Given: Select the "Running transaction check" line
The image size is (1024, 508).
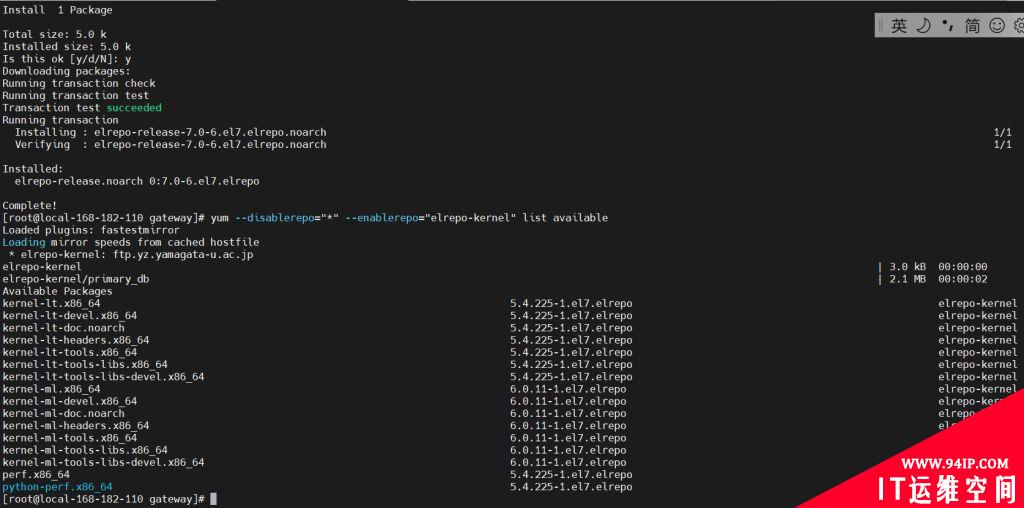Looking at the screenshot, I should (x=79, y=83).
